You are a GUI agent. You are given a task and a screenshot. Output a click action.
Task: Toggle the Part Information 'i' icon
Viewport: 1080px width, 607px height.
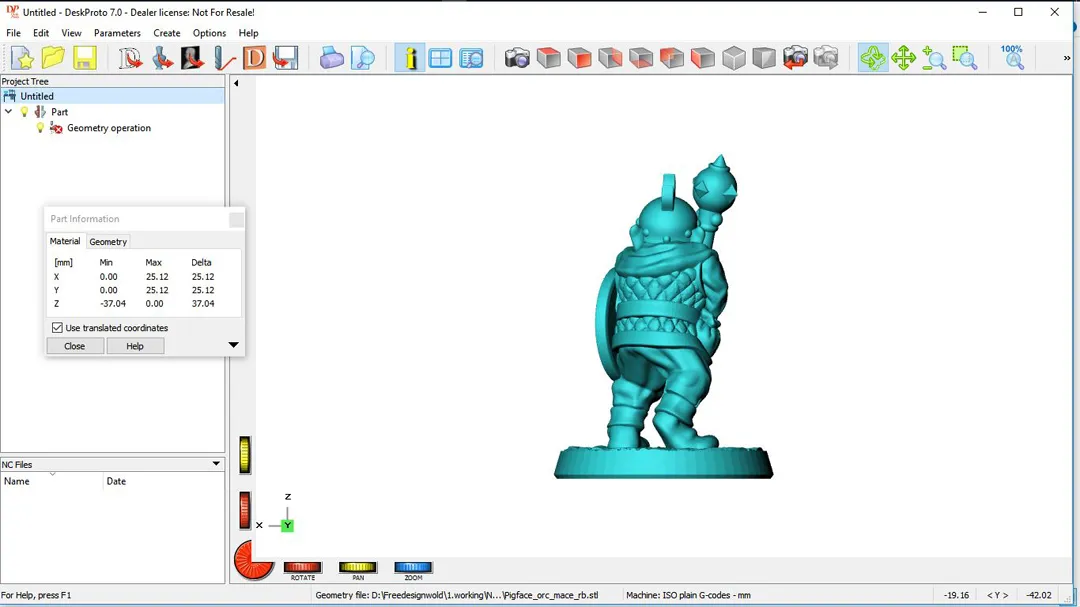click(x=409, y=58)
